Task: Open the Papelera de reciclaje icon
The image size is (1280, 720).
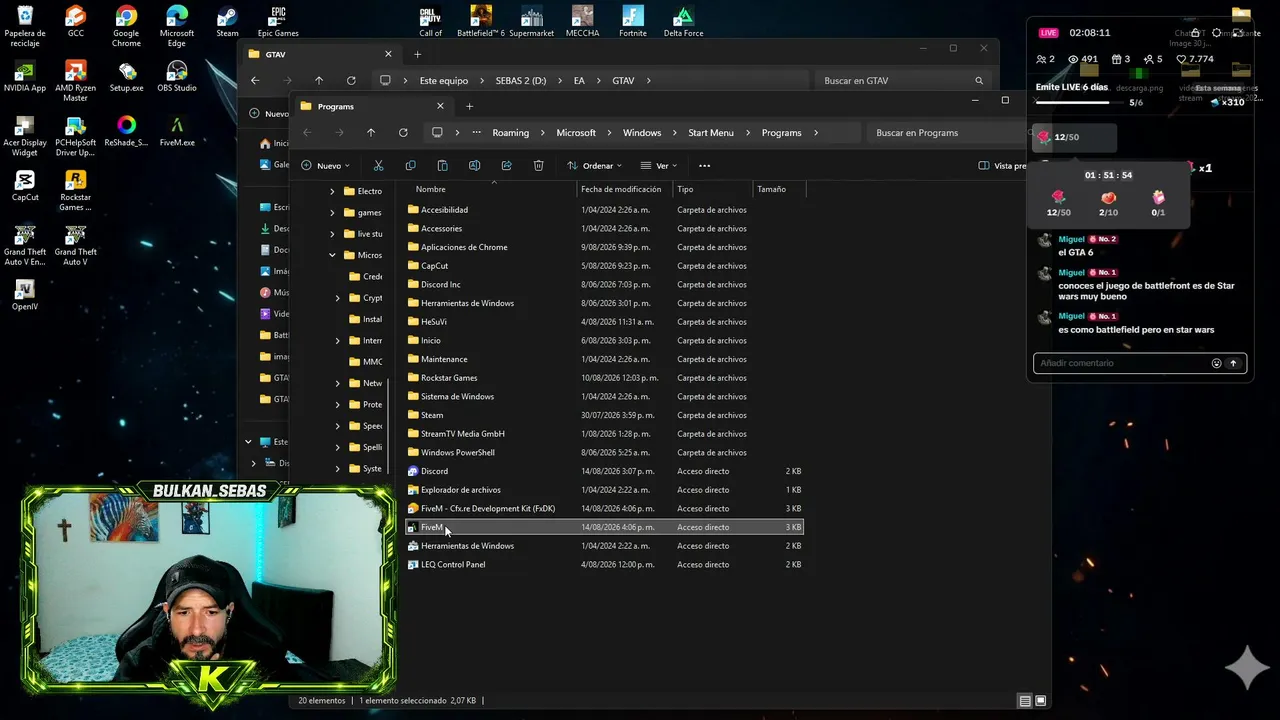Action: [x=25, y=26]
